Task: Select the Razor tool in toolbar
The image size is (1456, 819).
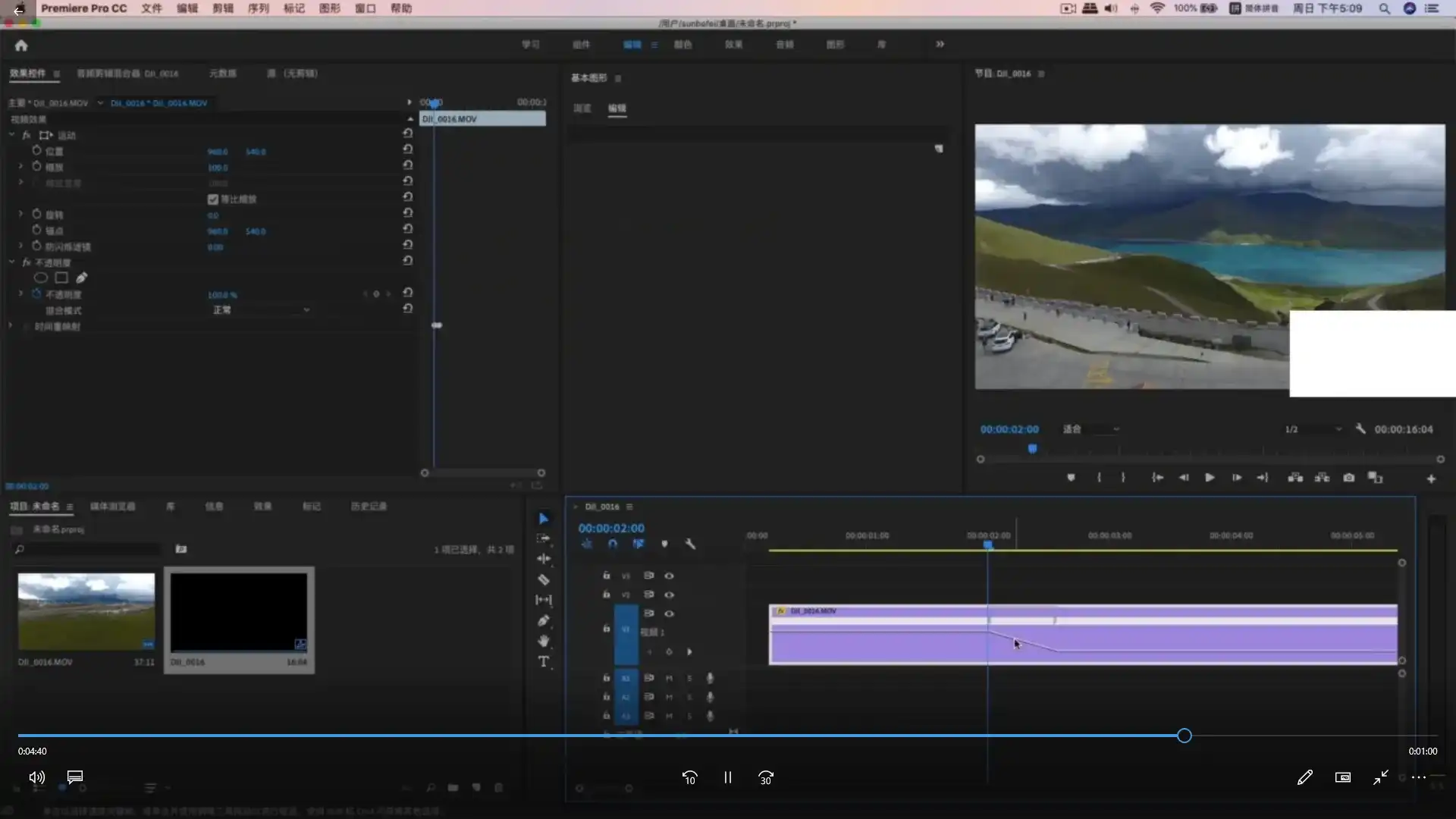Action: coord(543,580)
